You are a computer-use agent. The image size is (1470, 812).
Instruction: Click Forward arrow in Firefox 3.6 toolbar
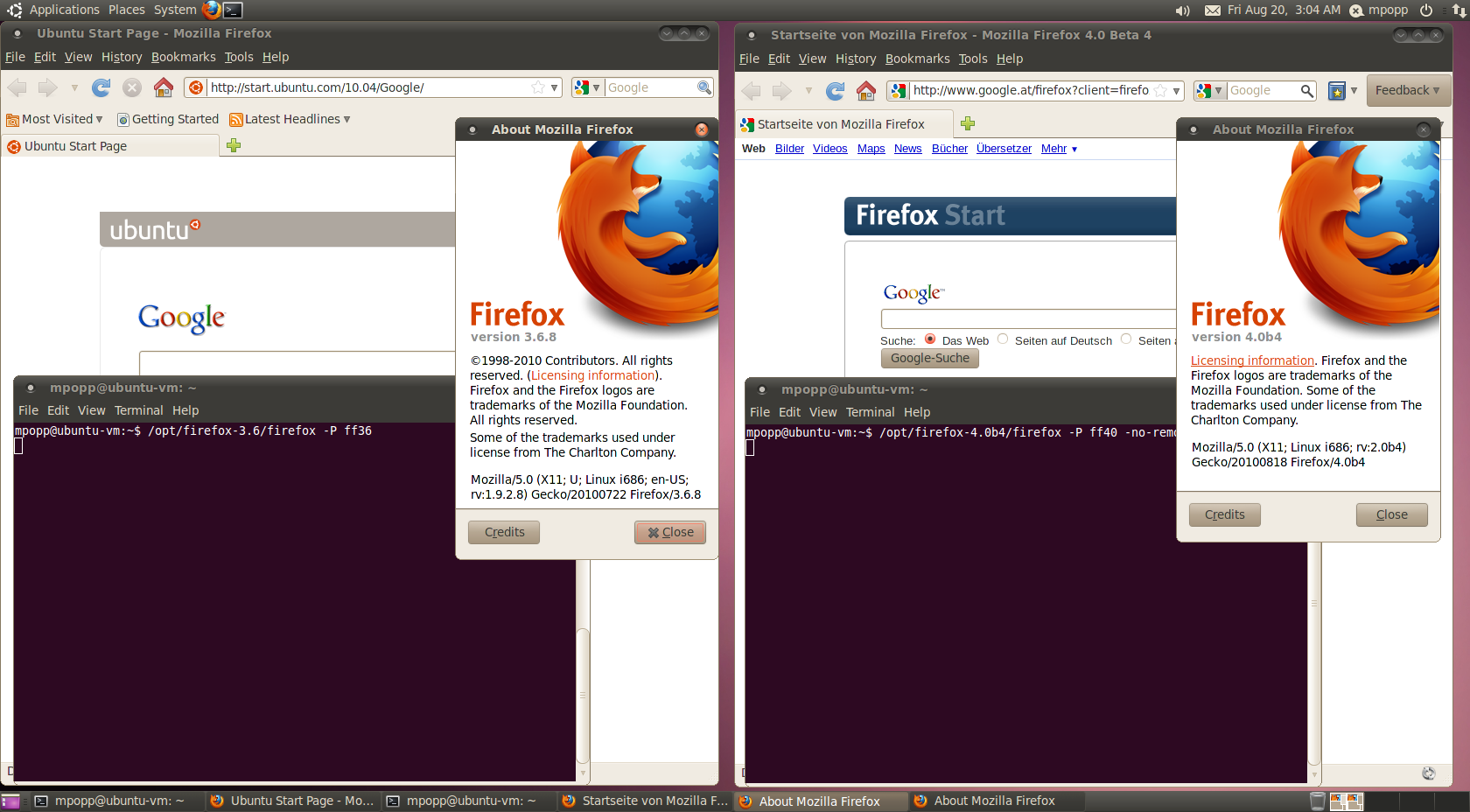[x=48, y=87]
